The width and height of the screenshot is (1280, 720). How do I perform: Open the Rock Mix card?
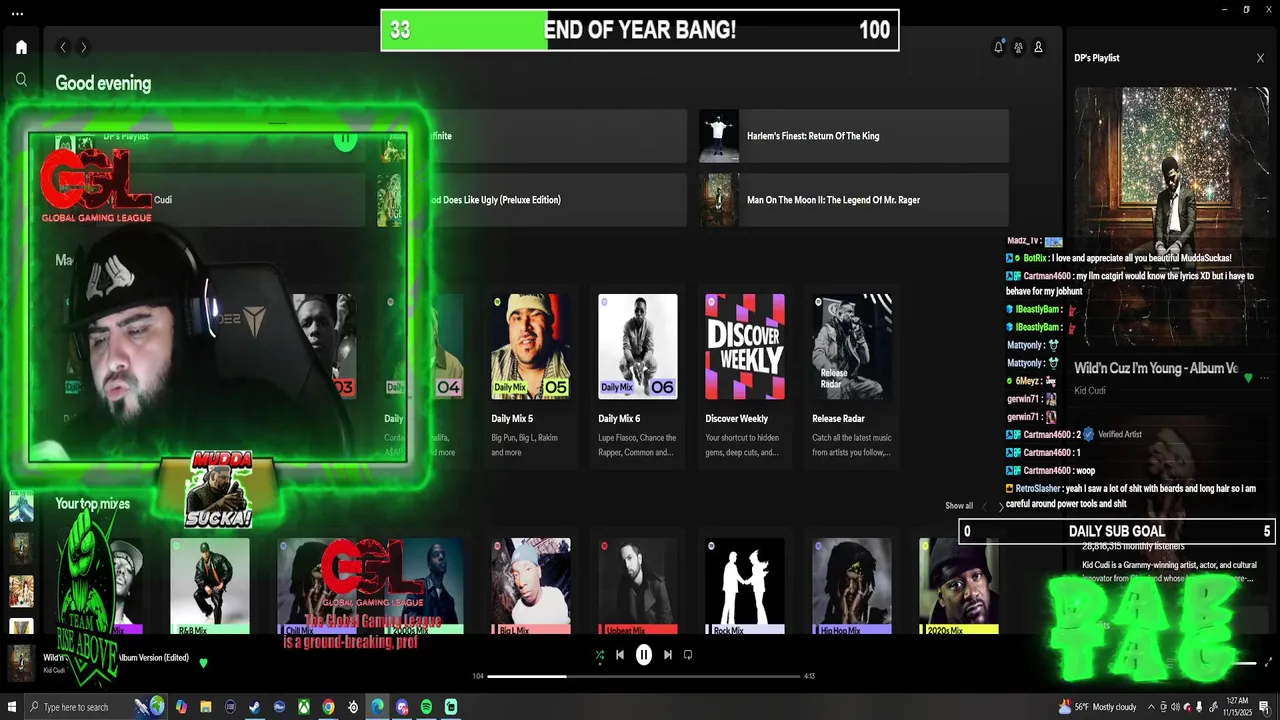click(x=745, y=586)
